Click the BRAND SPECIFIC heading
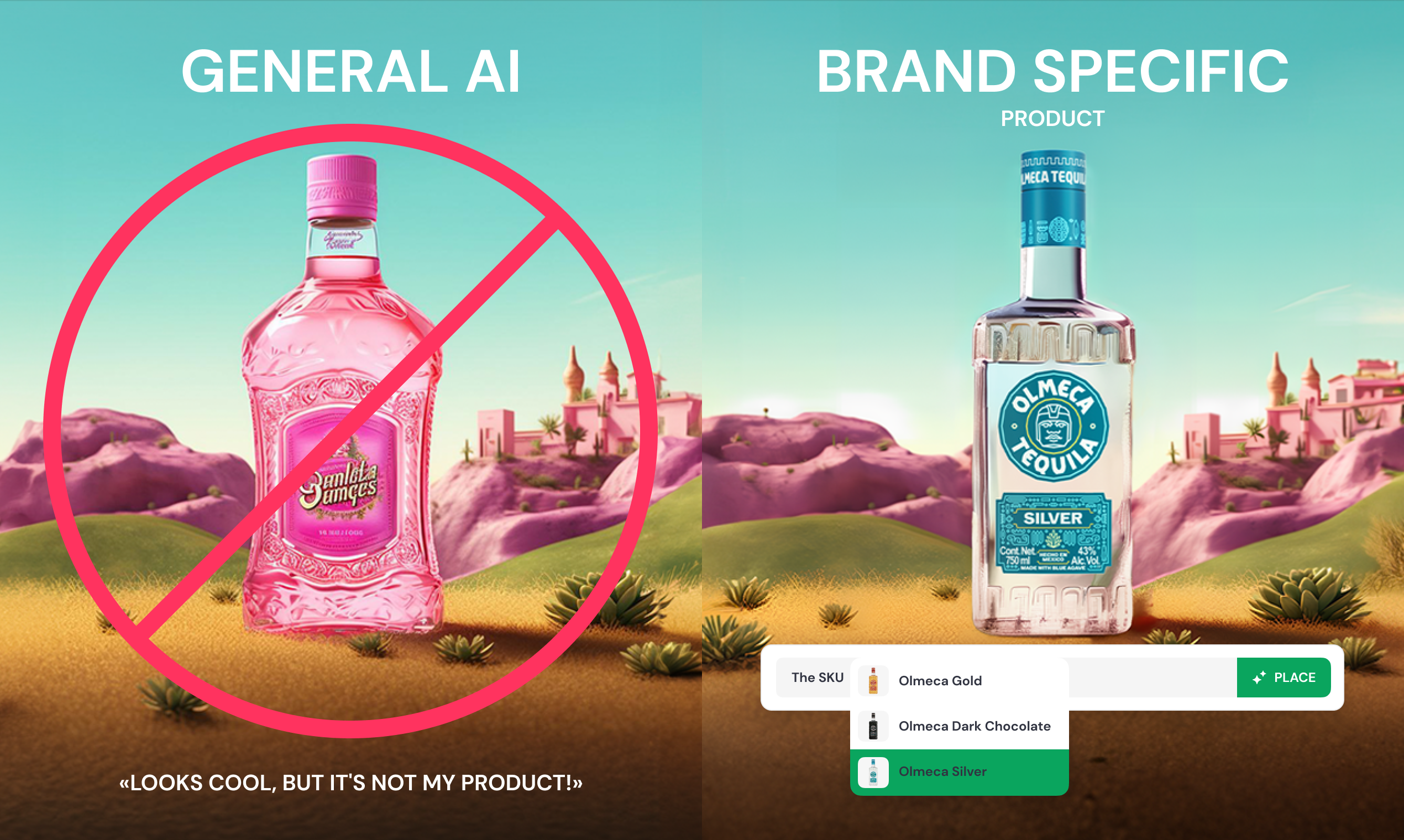1404x840 pixels. pos(1052,71)
